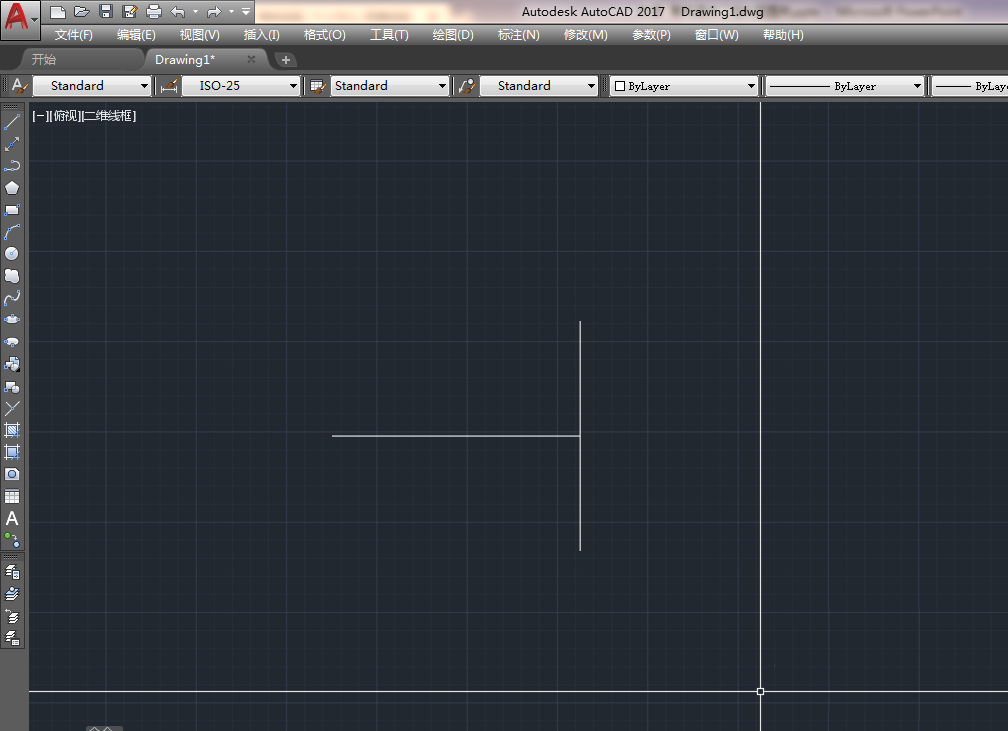This screenshot has height=731, width=1008.
Task: Select the Circle tool
Action: point(12,254)
